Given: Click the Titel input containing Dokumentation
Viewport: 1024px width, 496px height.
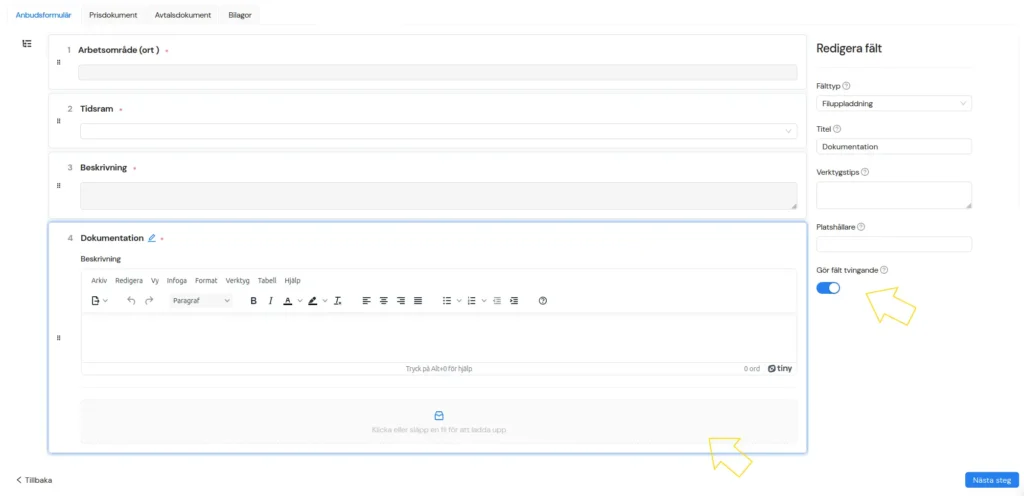Looking at the screenshot, I should point(894,146).
